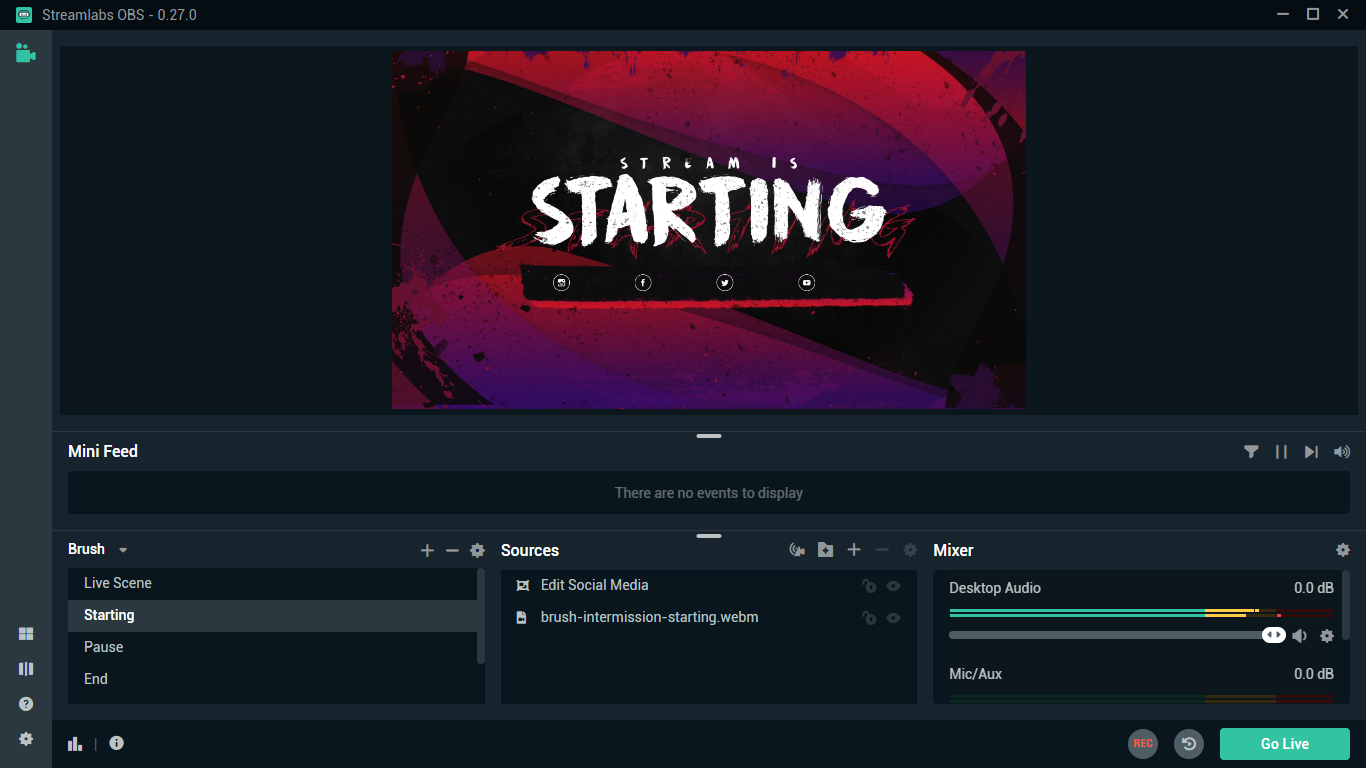Open performance stats bar chart icon
Screen dimensions: 1366x768
tap(75, 743)
